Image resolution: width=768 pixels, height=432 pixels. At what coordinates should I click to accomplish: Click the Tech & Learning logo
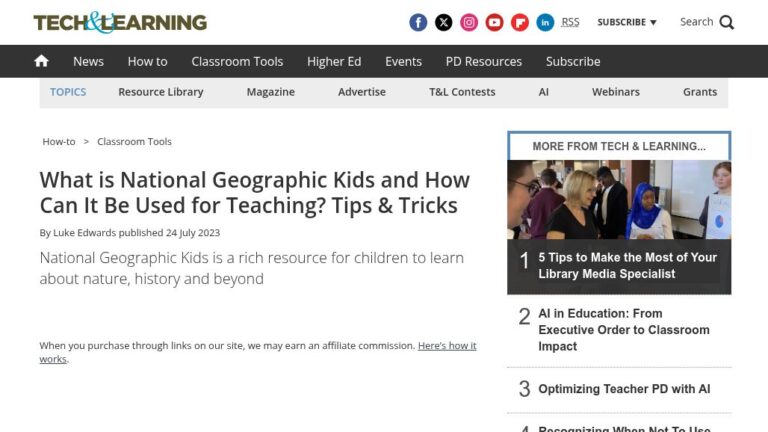point(120,23)
